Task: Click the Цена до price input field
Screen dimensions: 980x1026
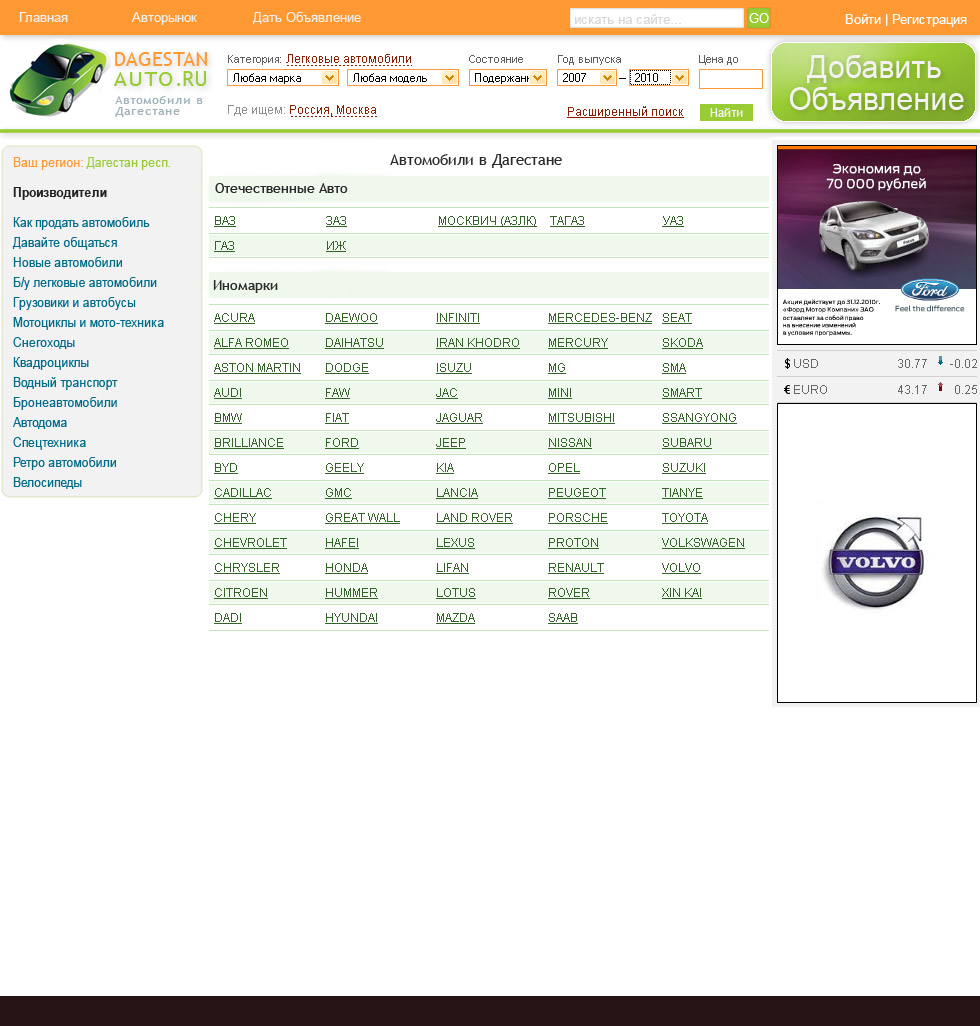Action: 731,79
